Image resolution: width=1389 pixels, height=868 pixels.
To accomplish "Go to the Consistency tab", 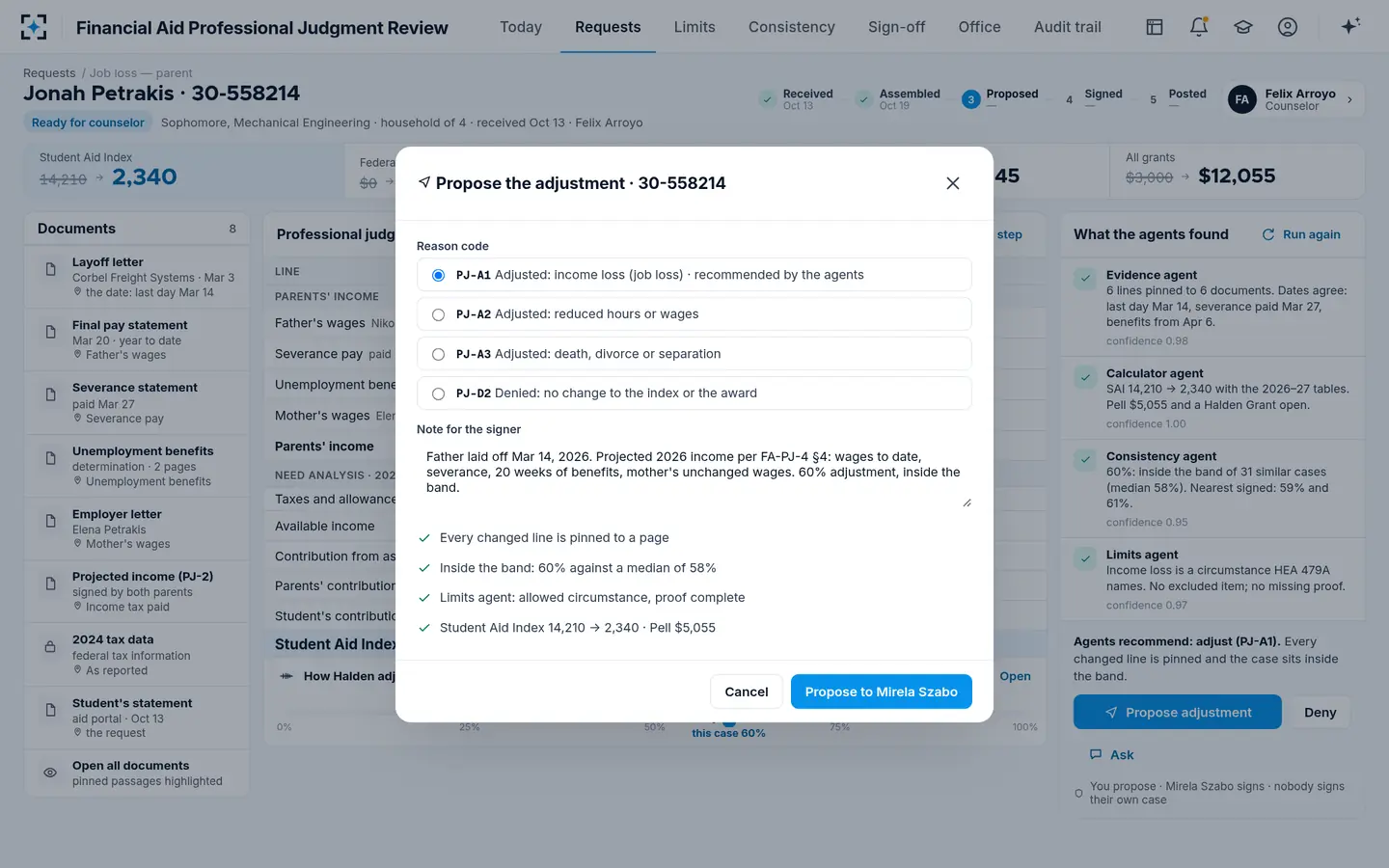I will 792,27.
